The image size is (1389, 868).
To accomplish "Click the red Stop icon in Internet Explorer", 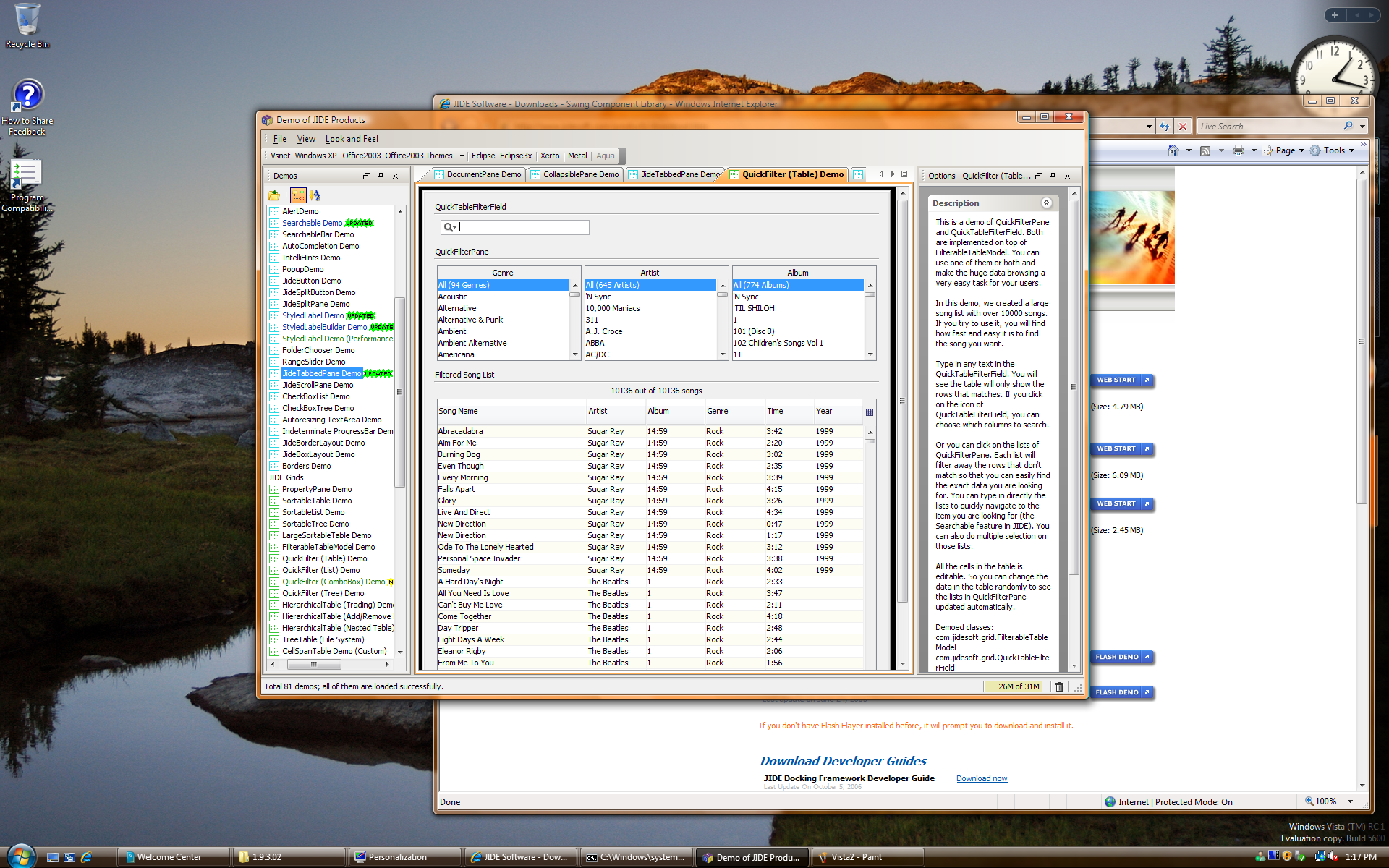I will click(x=1183, y=127).
